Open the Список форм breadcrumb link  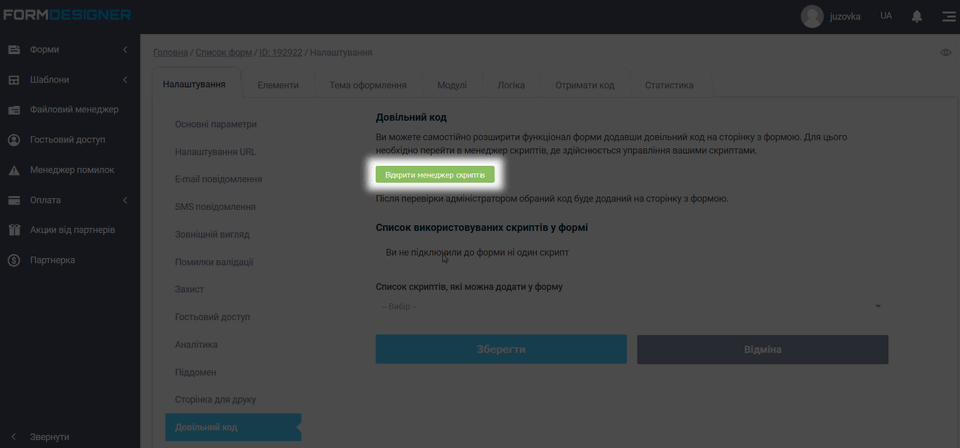pos(223,52)
